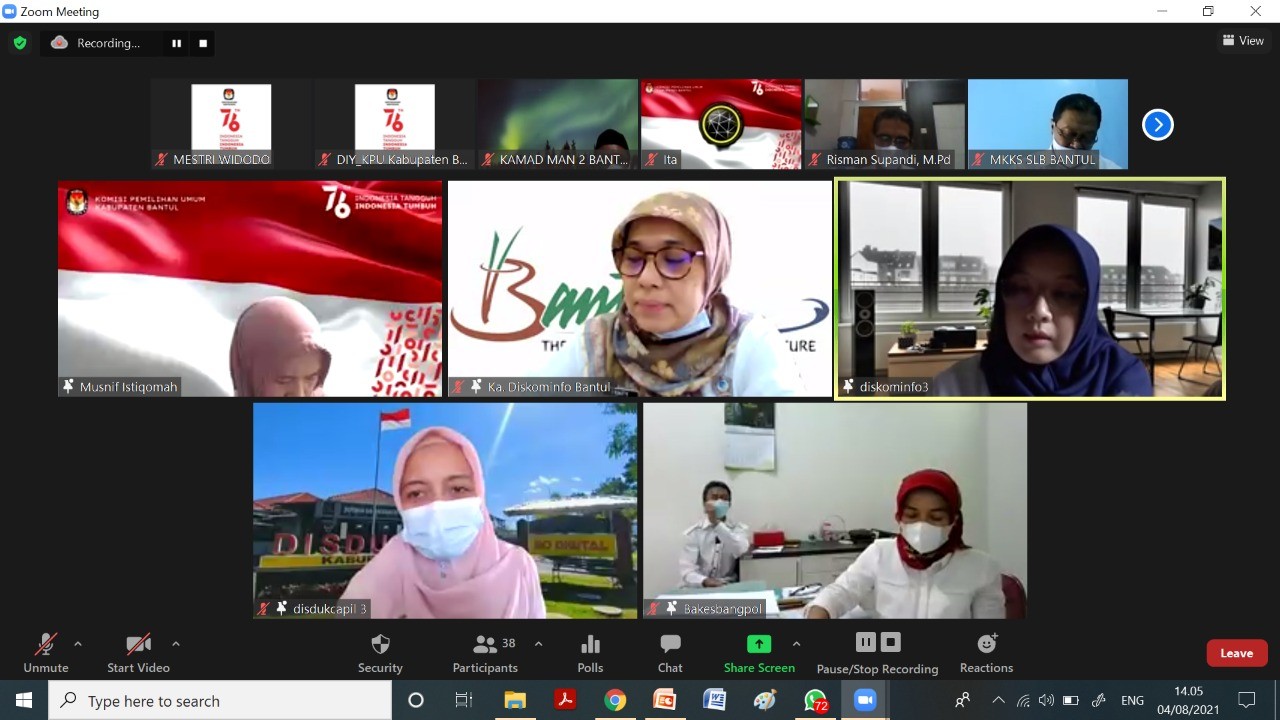
Task: Expand audio options arrow beside Unmute
Action: point(78,644)
